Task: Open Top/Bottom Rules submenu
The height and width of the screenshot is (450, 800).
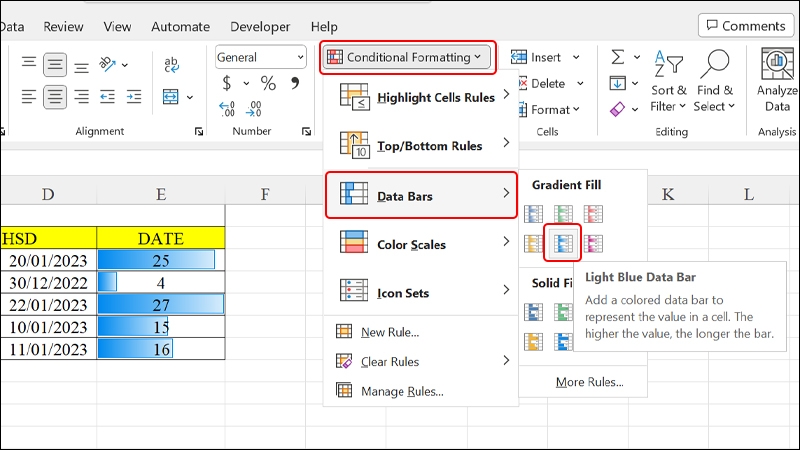Action: [421, 145]
